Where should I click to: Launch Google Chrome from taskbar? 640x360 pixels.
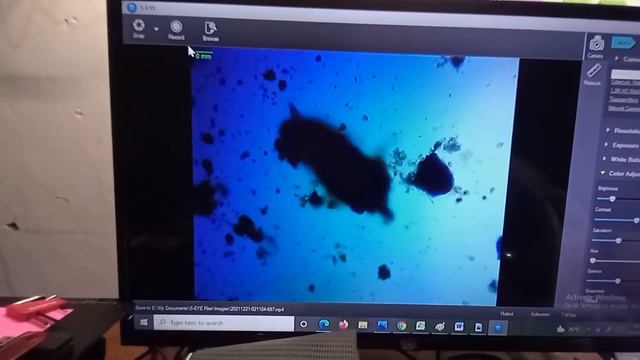[x=401, y=325]
